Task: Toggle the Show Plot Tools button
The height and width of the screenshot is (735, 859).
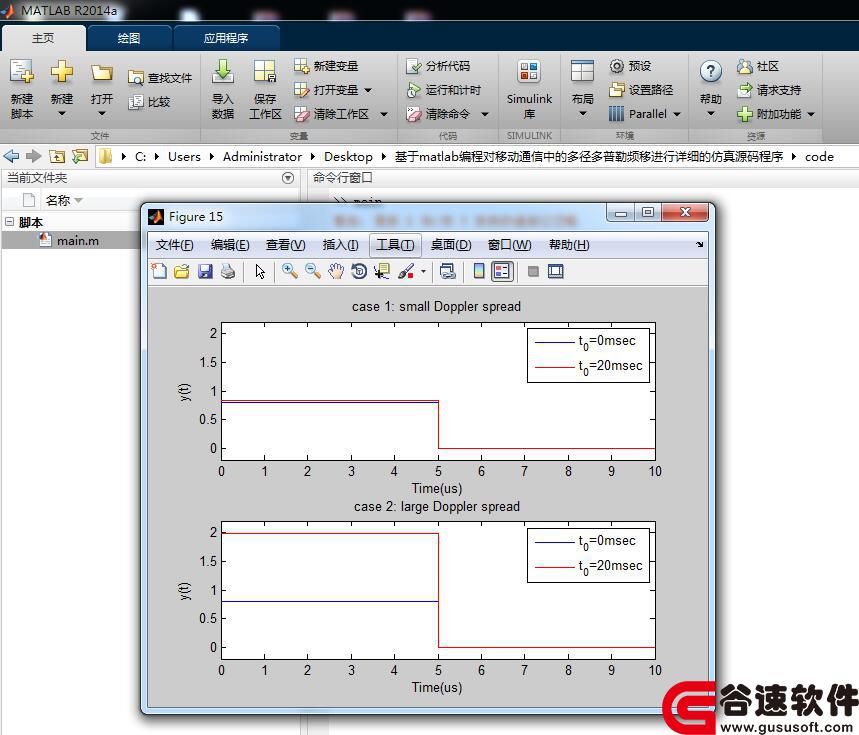Action: tap(556, 271)
